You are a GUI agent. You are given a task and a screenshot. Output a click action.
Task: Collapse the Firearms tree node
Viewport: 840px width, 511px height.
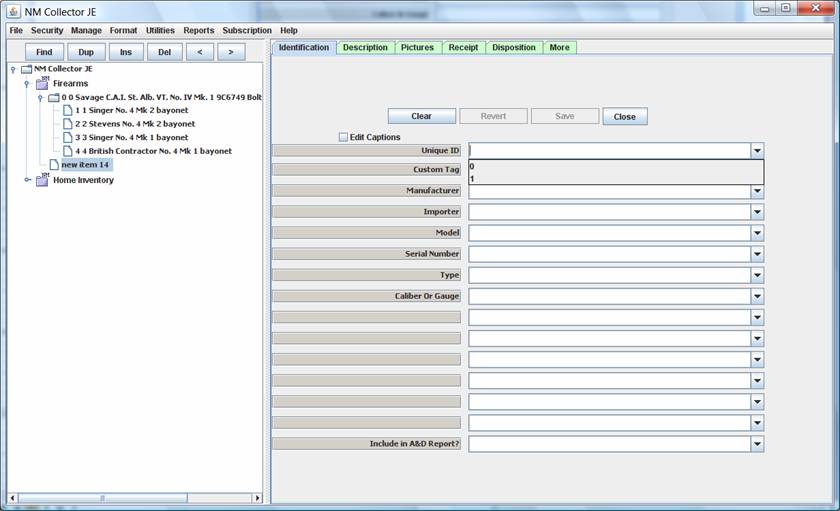pos(27,84)
